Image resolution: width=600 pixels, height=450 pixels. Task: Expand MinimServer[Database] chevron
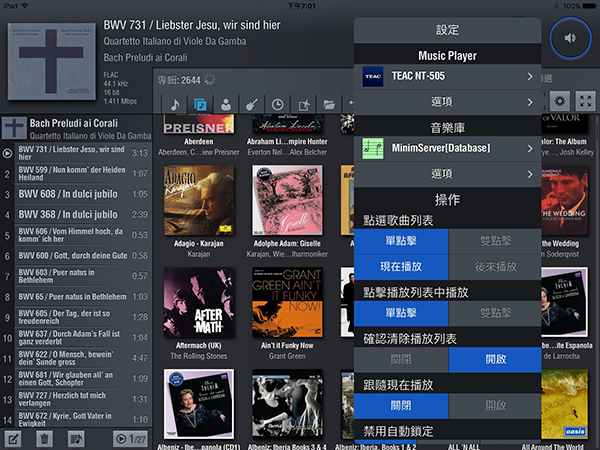point(530,148)
